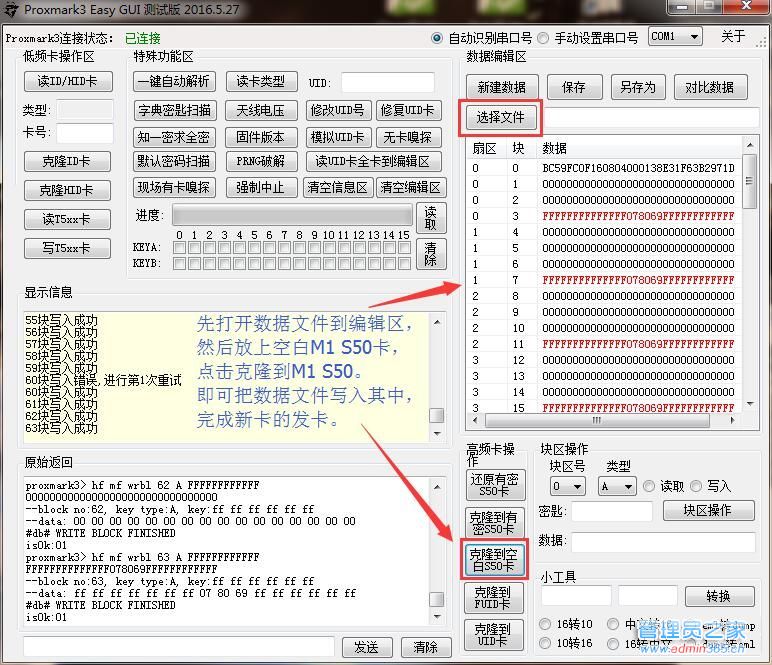Select the 读取 read radio button
772x665 pixels.
pos(649,486)
